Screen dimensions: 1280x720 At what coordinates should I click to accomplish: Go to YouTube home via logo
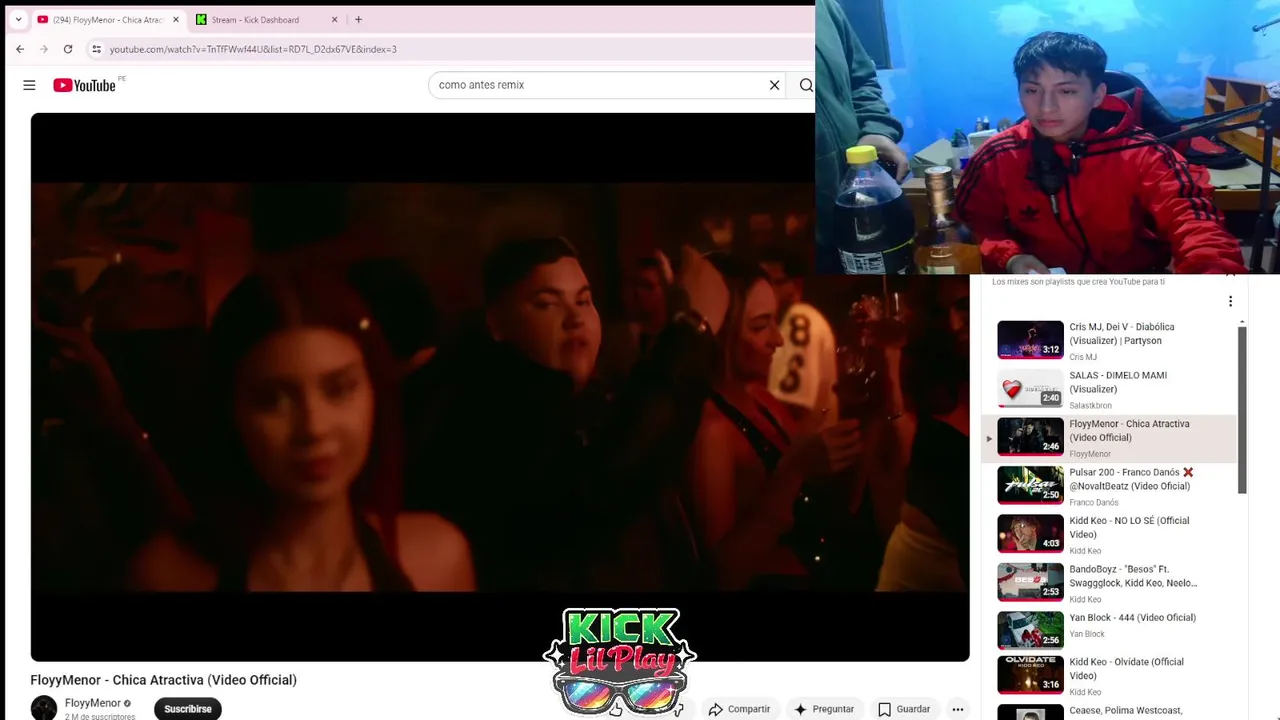(x=85, y=85)
